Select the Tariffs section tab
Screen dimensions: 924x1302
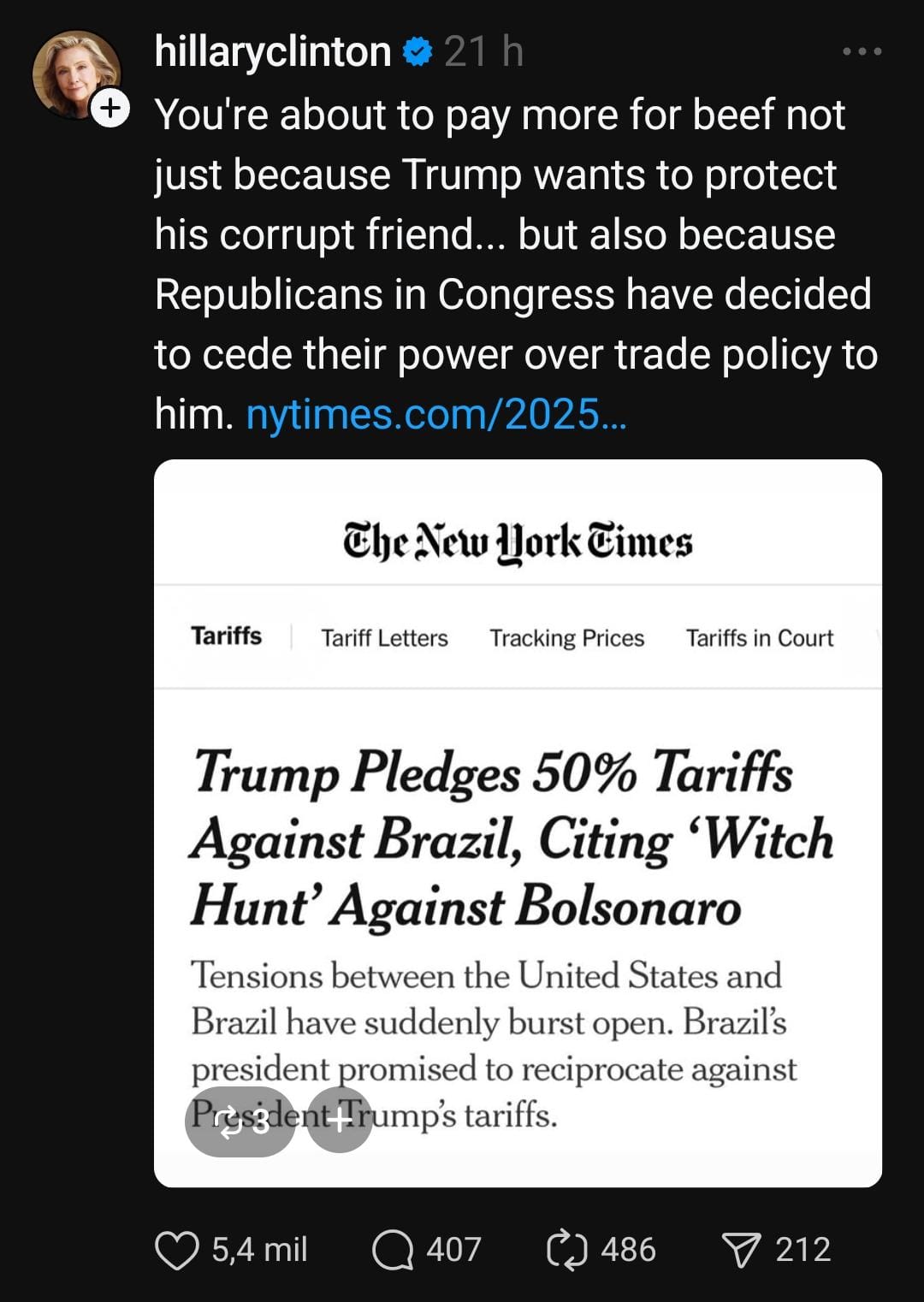point(227,636)
